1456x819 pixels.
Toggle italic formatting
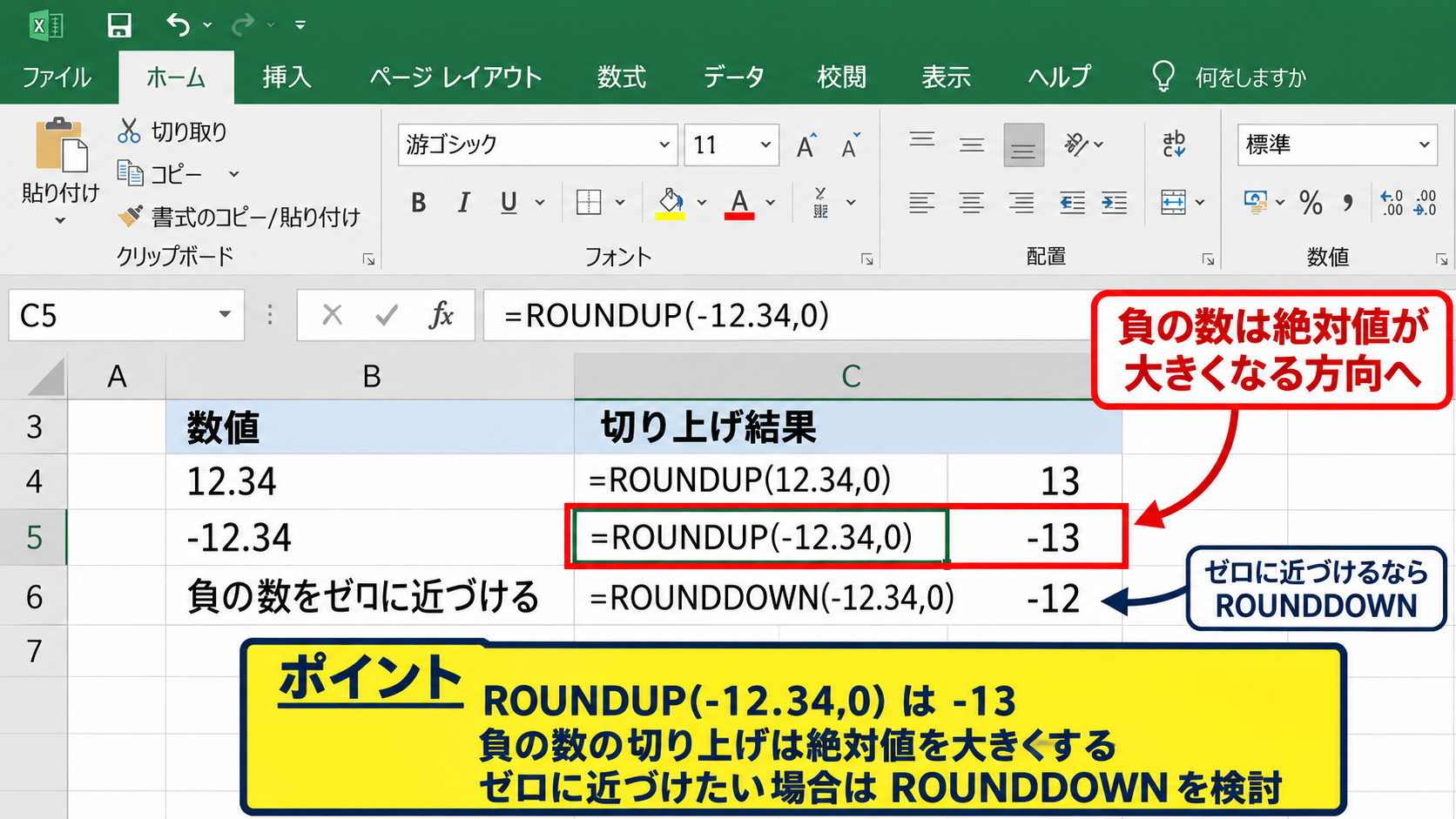(464, 203)
